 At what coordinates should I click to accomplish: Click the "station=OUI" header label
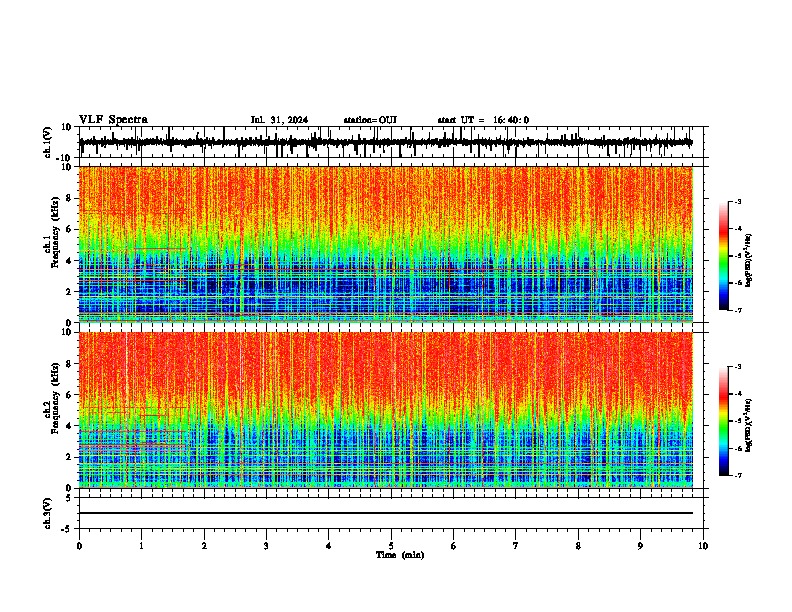pyautogui.click(x=370, y=120)
